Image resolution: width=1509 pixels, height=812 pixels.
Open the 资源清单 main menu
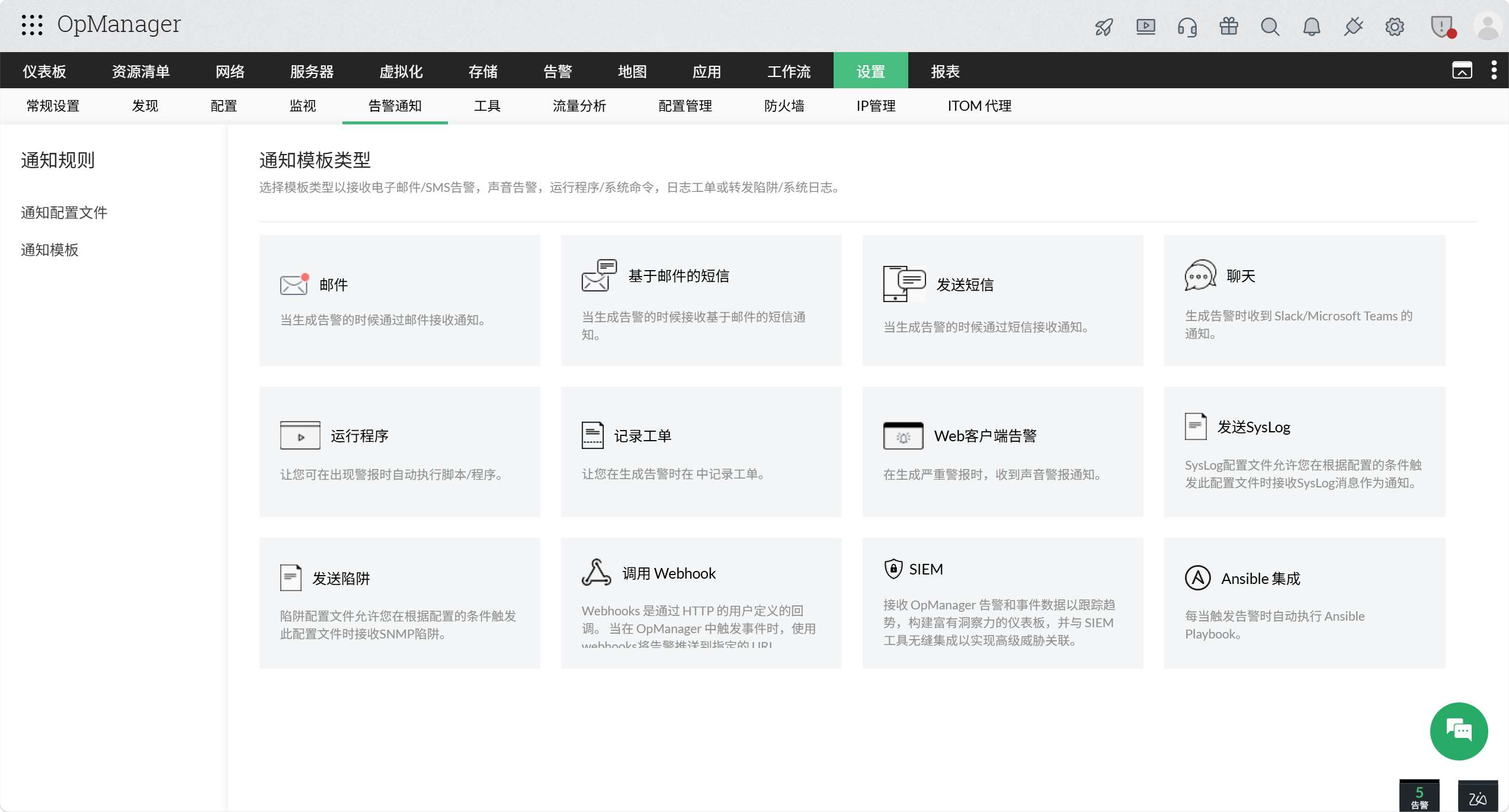[x=141, y=71]
